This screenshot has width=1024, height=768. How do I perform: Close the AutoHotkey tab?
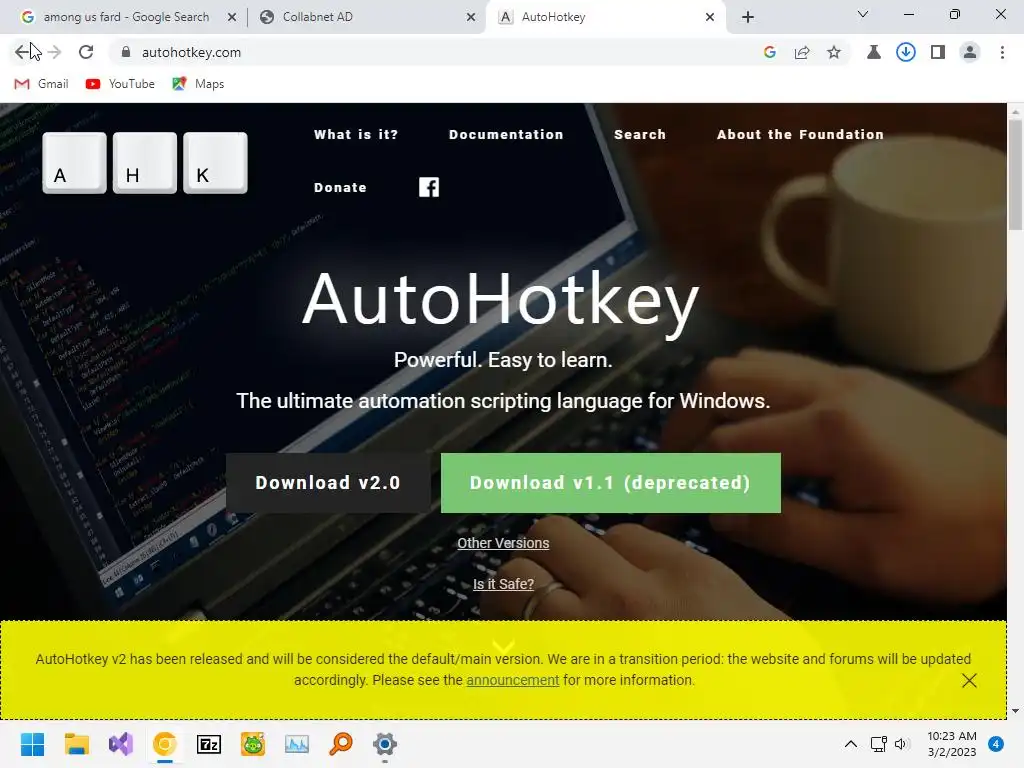710,17
